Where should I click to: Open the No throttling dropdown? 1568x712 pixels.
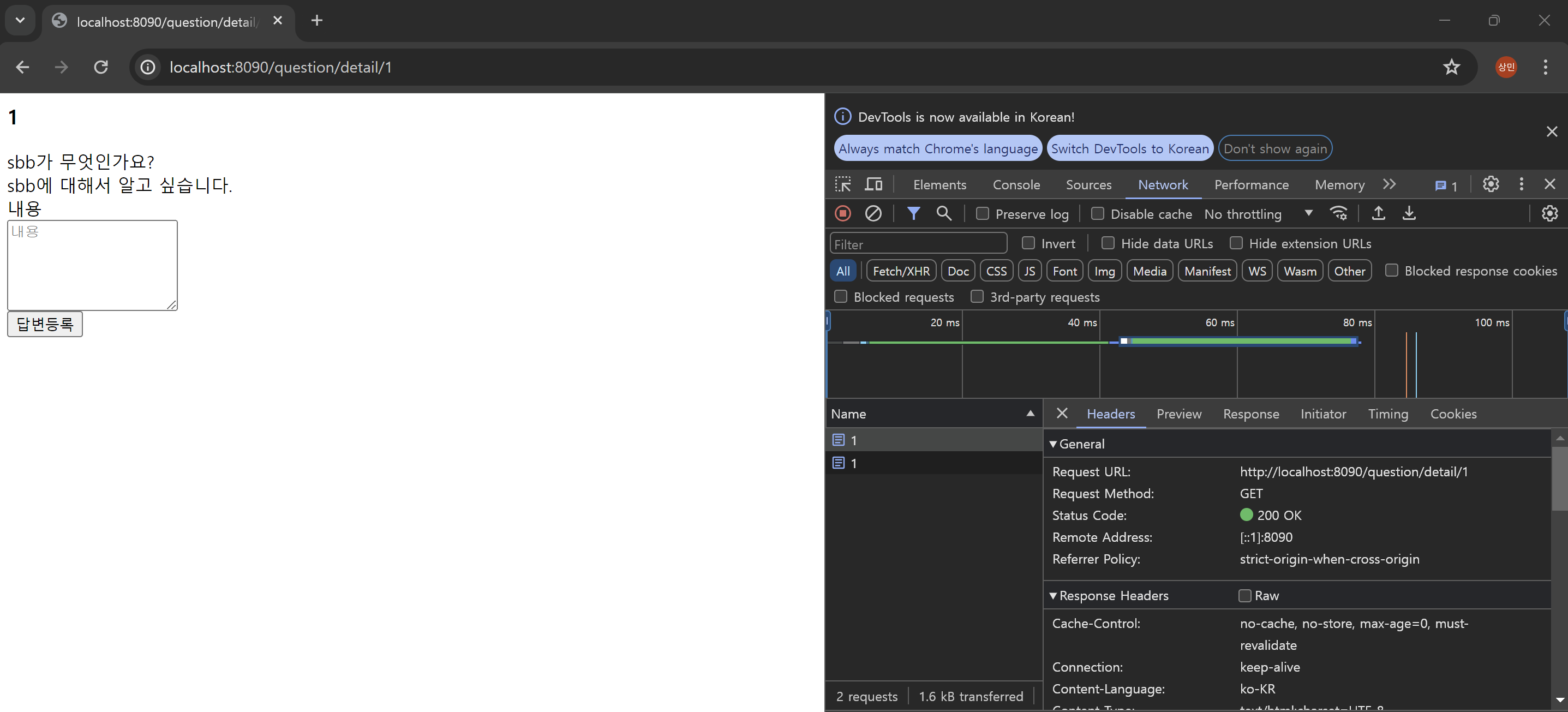tap(1258, 214)
